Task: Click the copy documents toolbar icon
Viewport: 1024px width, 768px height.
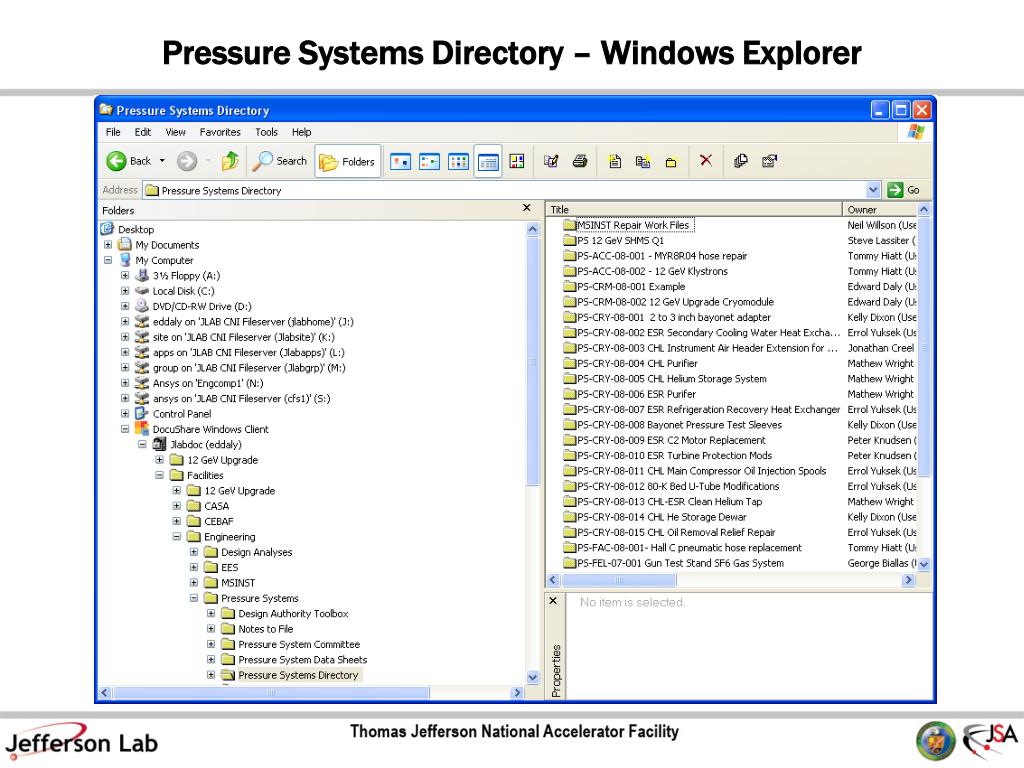Action: point(643,161)
